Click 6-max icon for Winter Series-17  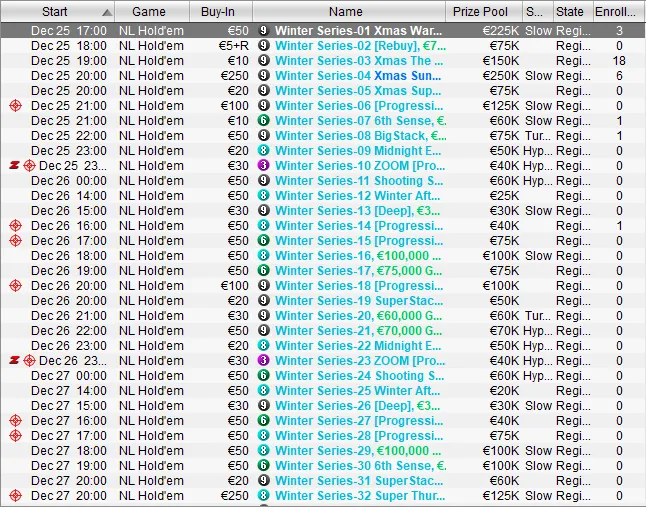264,271
